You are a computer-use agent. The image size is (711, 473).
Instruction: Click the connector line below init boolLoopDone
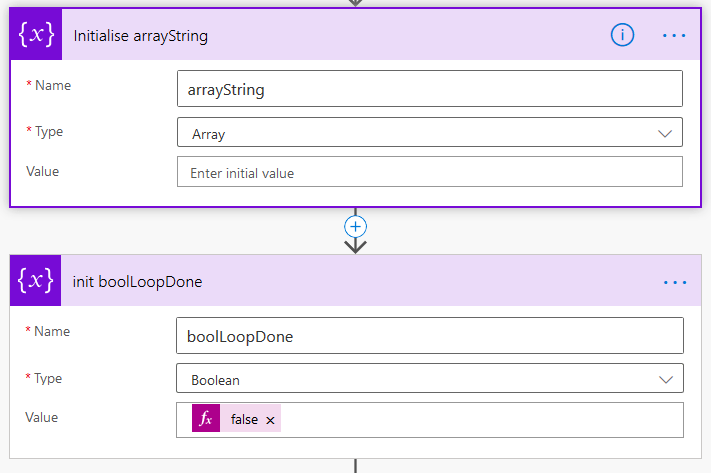tap(355, 466)
